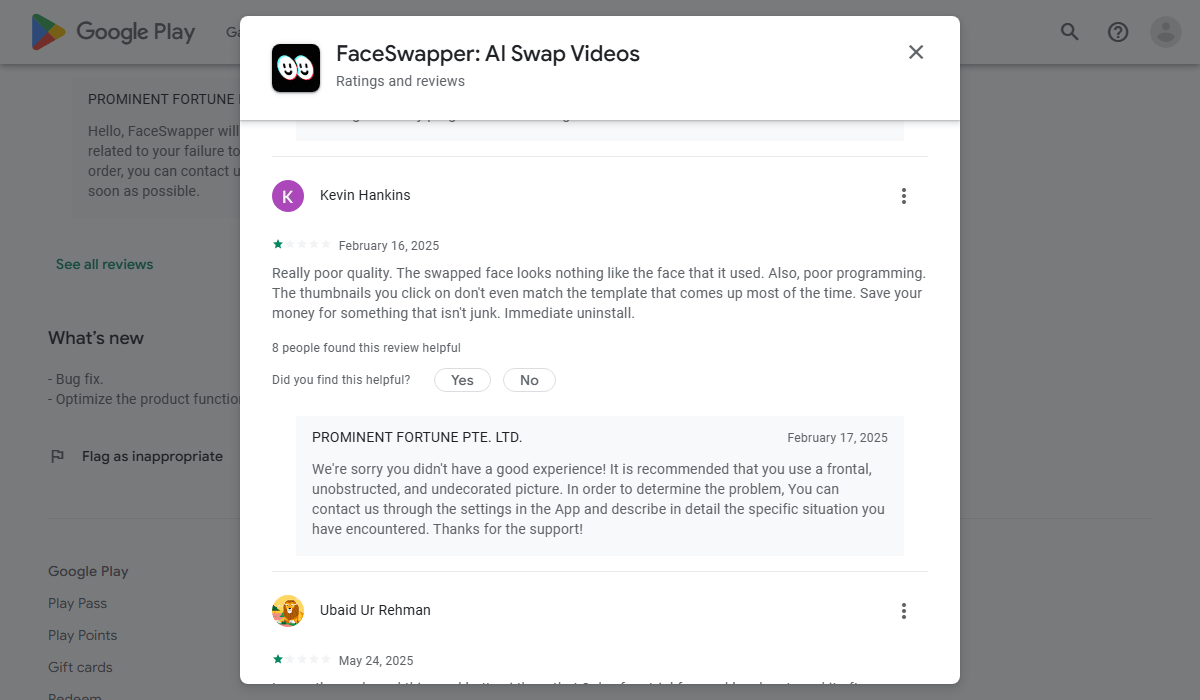Screen dimensions: 1200x700
Task: Click Kevin Hankins purple avatar
Action: pyautogui.click(x=288, y=196)
